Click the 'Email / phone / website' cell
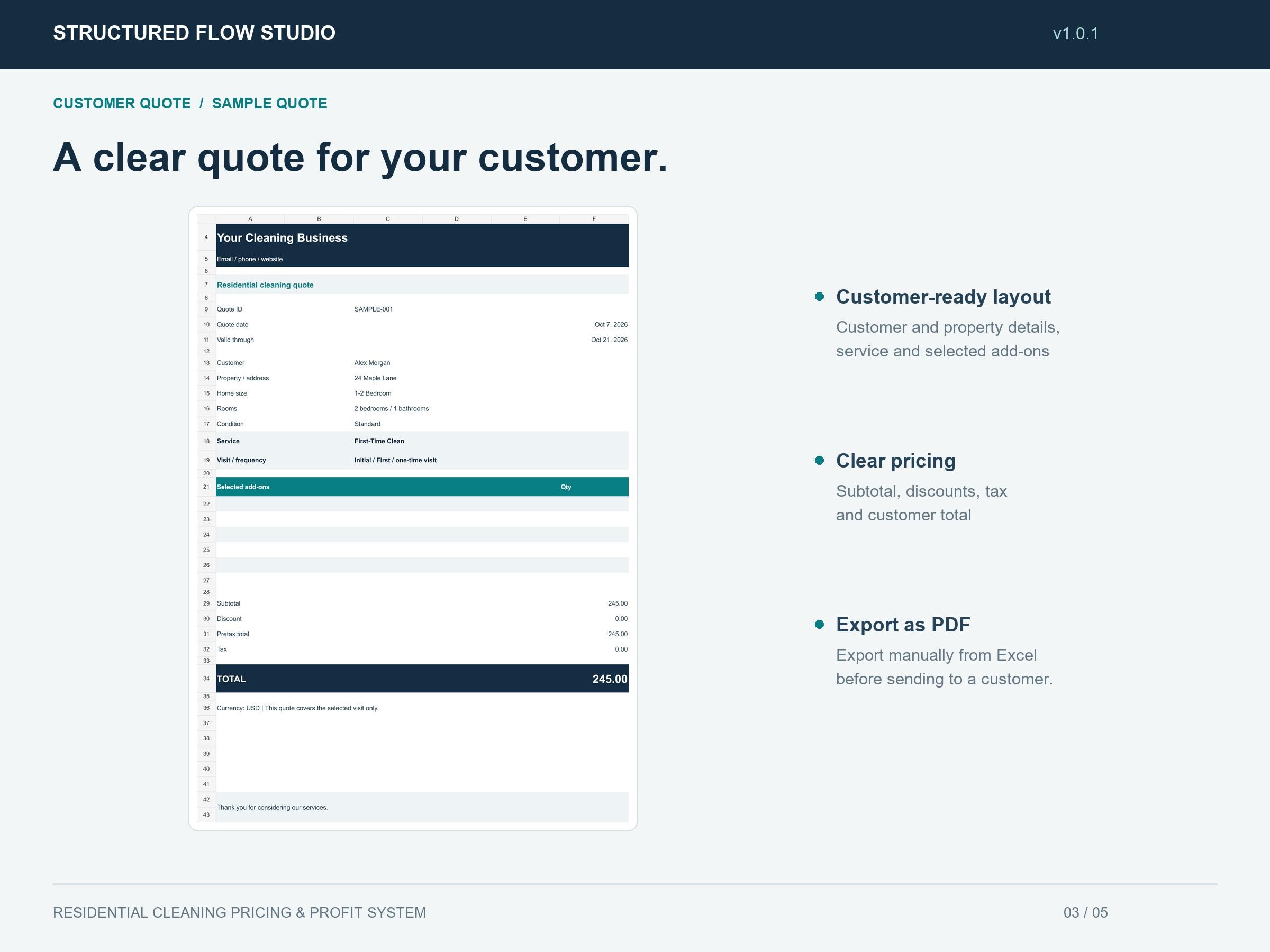This screenshot has height=952, width=1270. [x=250, y=259]
